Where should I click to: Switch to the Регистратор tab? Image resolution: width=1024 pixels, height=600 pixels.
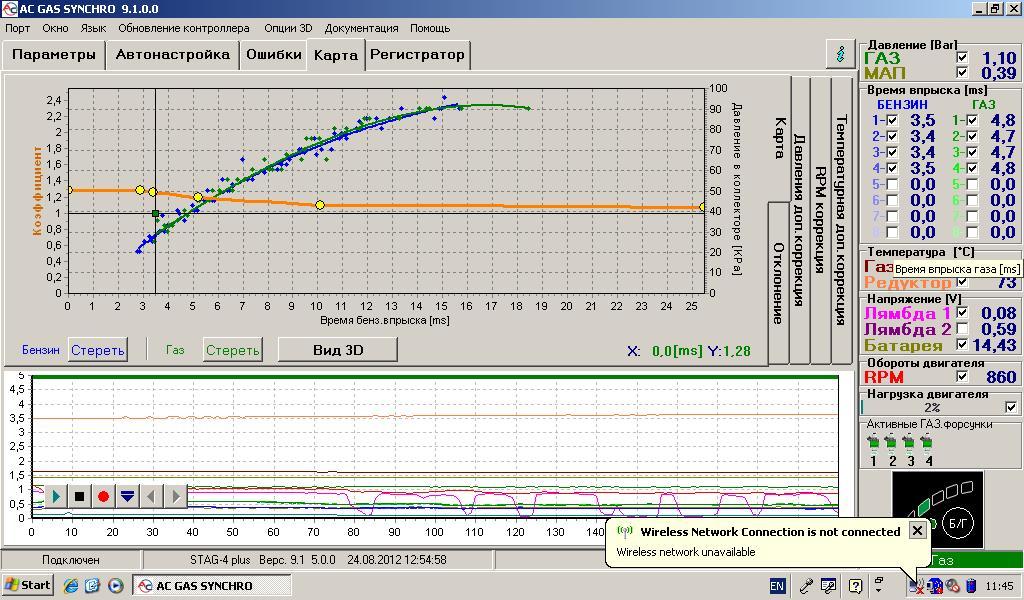(x=417, y=54)
